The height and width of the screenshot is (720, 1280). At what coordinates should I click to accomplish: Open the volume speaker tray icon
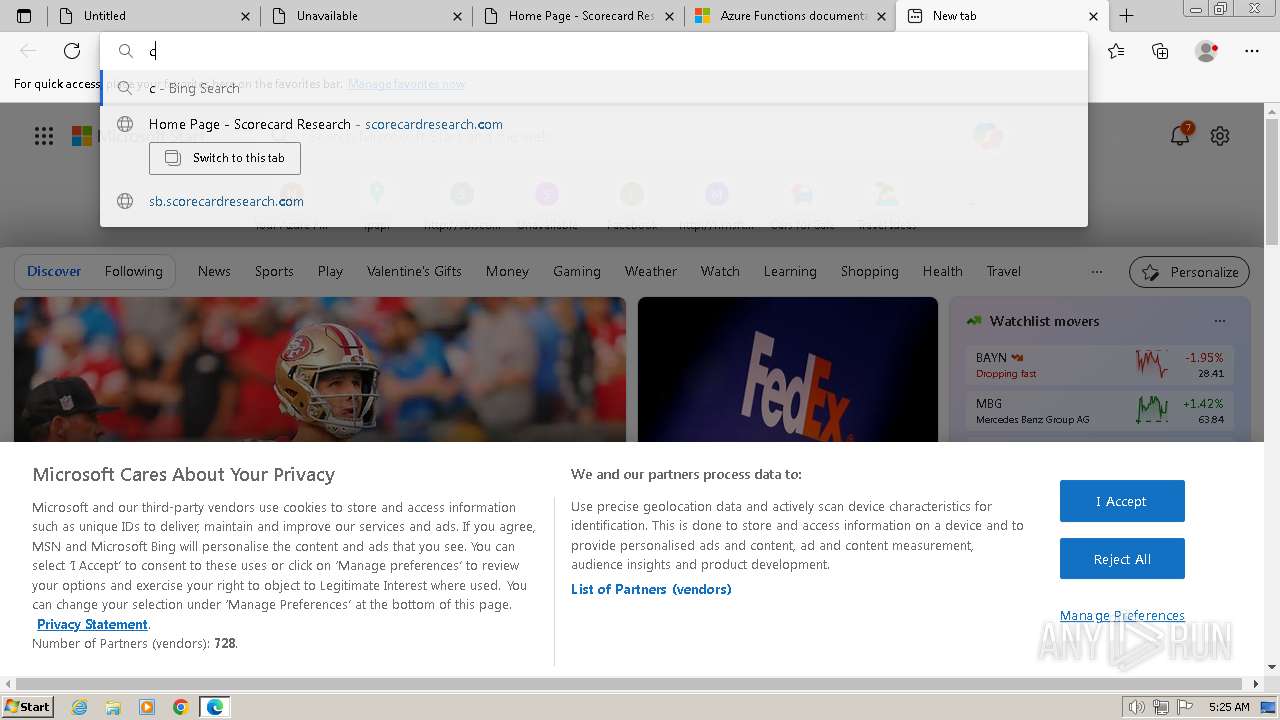click(1136, 707)
